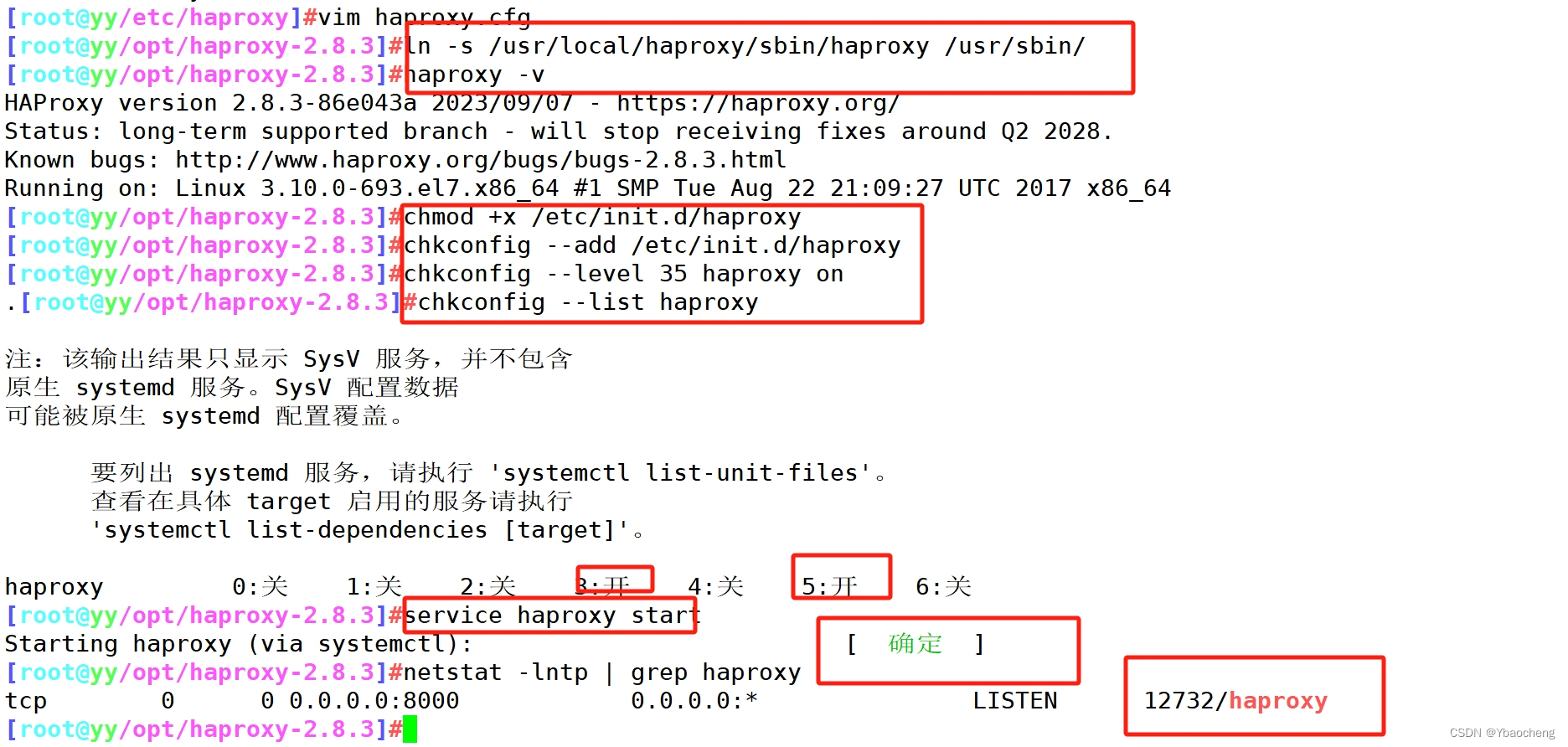
Task: Click the '12732/haproxy' process entry
Action: point(1235,701)
